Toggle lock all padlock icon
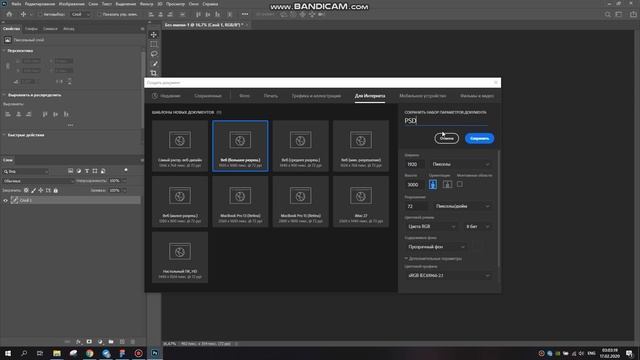 [56, 190]
